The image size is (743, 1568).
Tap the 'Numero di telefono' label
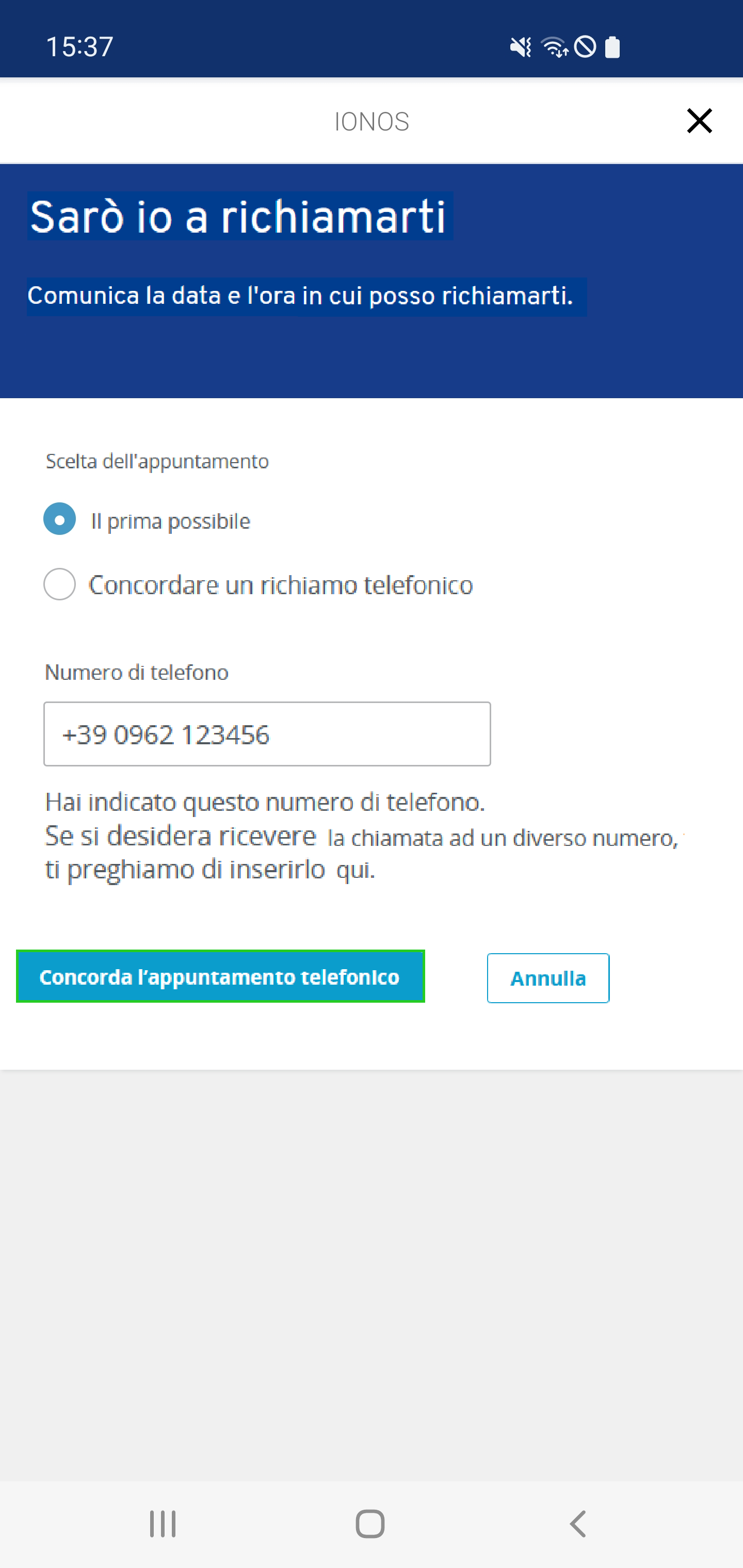[x=137, y=673]
